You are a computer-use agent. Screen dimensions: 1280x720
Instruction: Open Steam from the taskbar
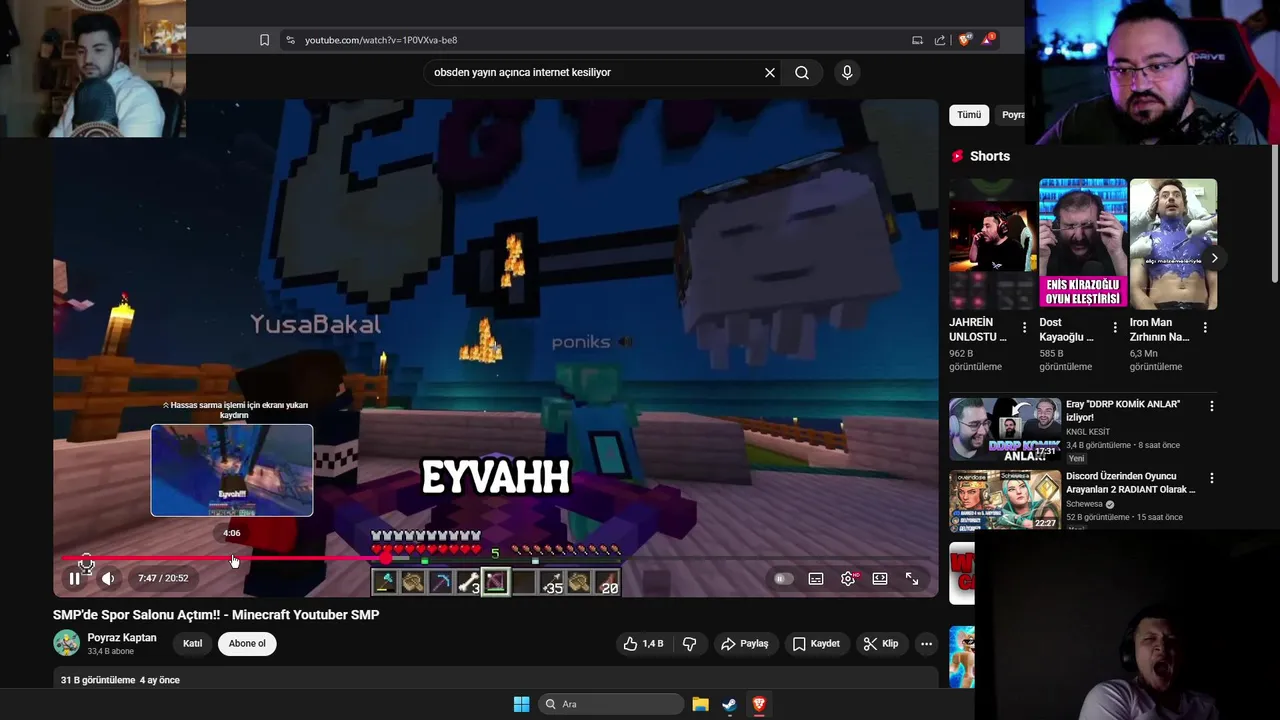point(729,704)
